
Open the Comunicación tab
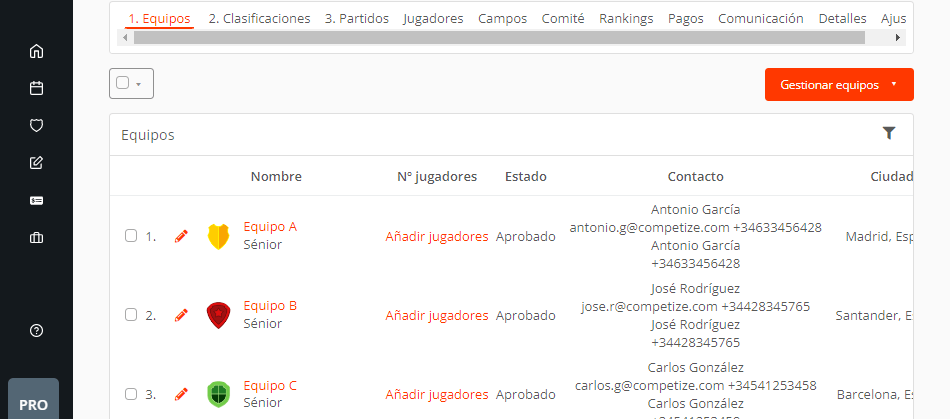[761, 19]
